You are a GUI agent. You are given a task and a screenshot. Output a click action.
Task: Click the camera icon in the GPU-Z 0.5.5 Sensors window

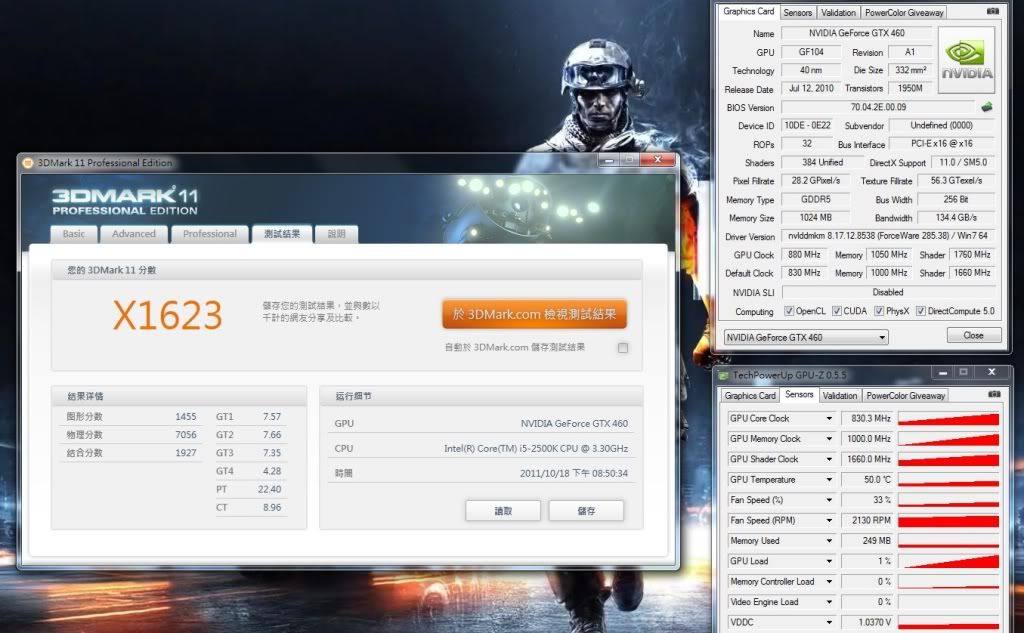[994, 394]
